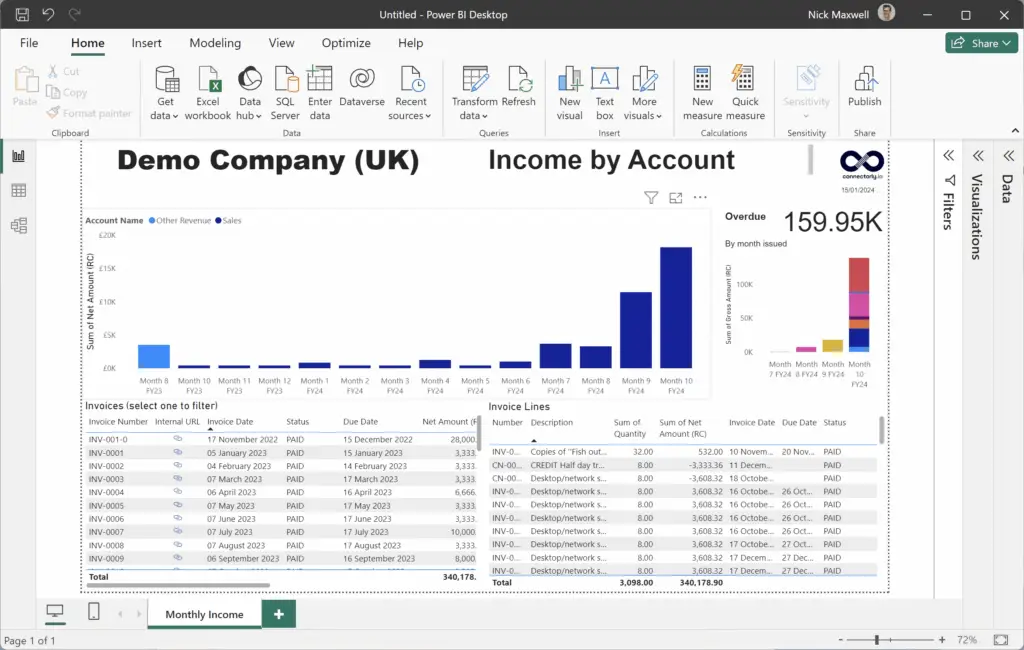Open the Modeling ribbon tab
Viewport: 1024px width, 650px height.
click(215, 43)
